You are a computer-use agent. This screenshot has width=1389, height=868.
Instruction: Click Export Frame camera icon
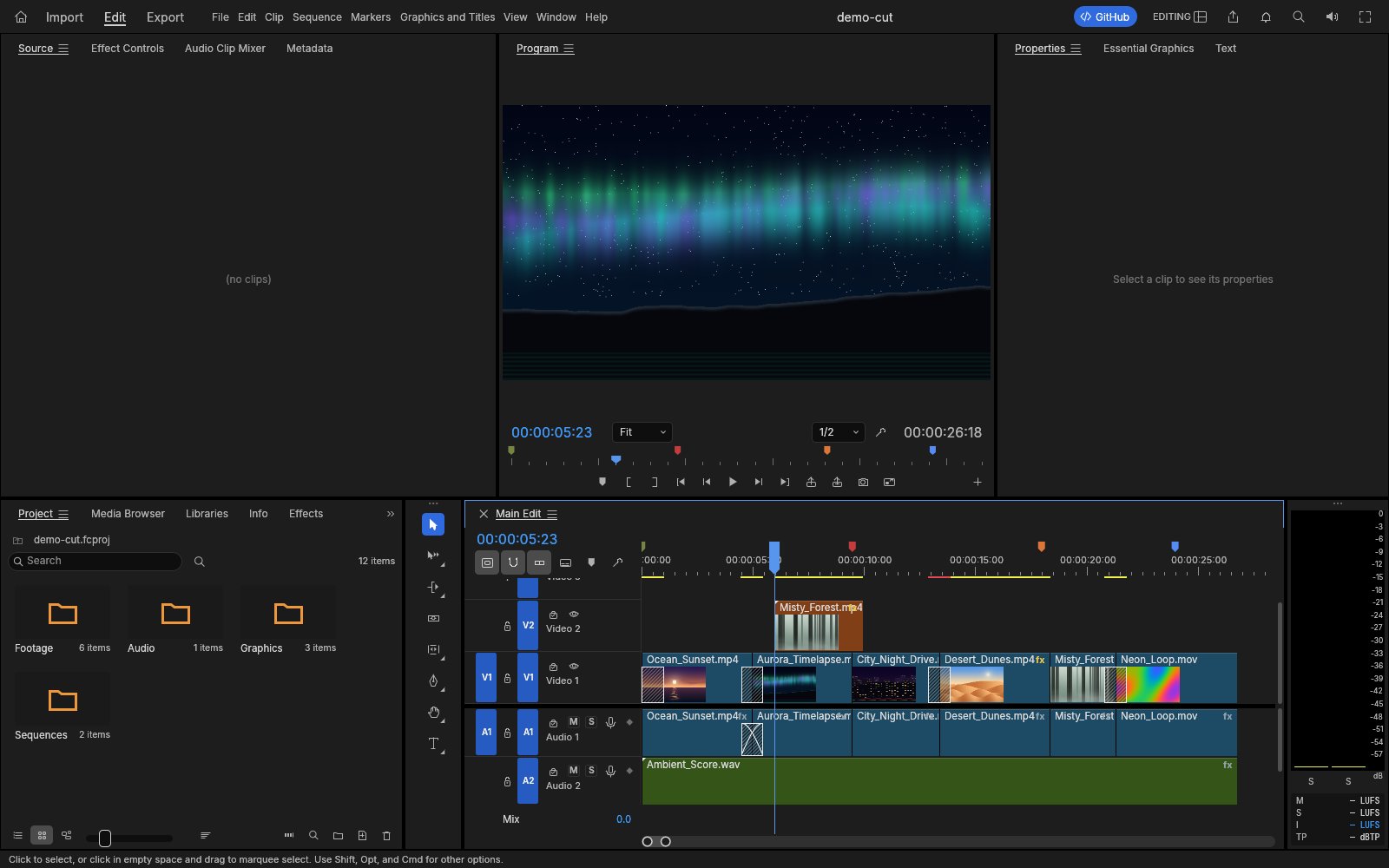point(863,482)
